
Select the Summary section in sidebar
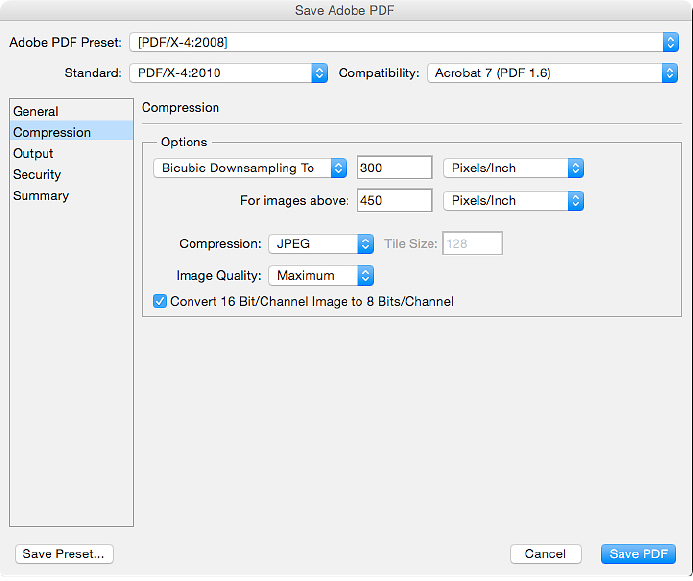tap(71, 196)
